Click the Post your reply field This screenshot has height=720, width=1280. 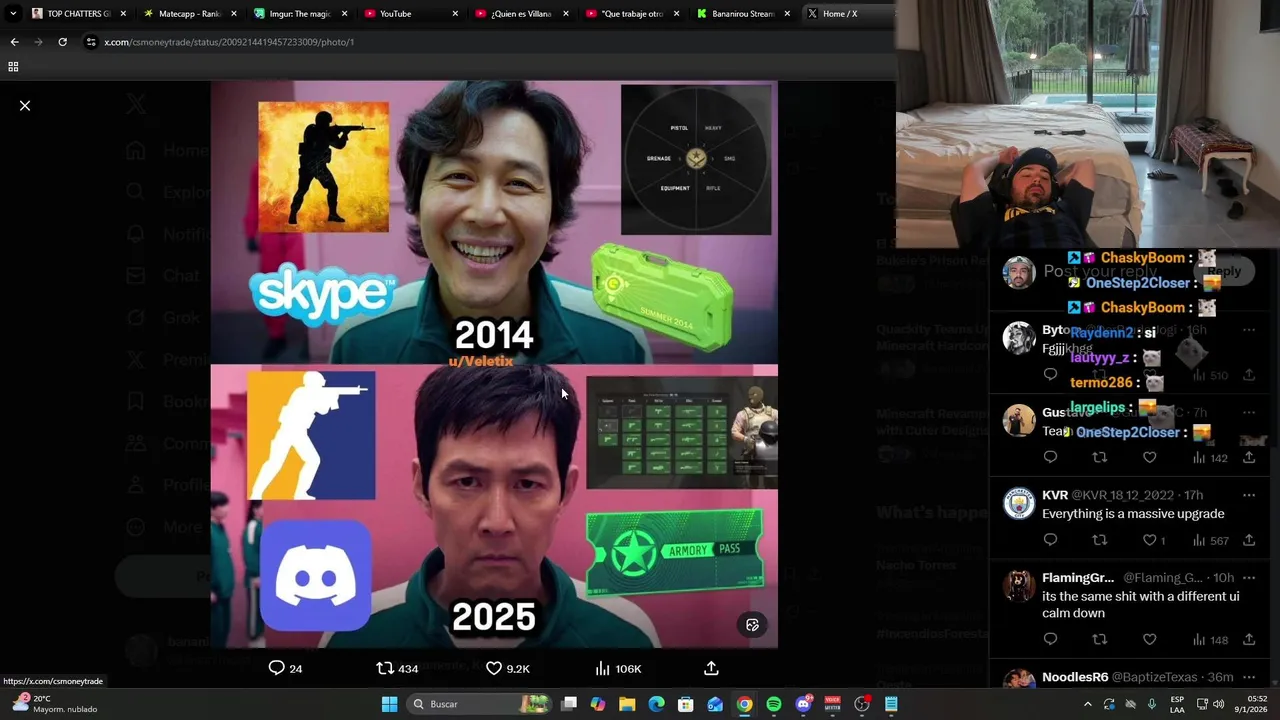pyautogui.click(x=1100, y=271)
